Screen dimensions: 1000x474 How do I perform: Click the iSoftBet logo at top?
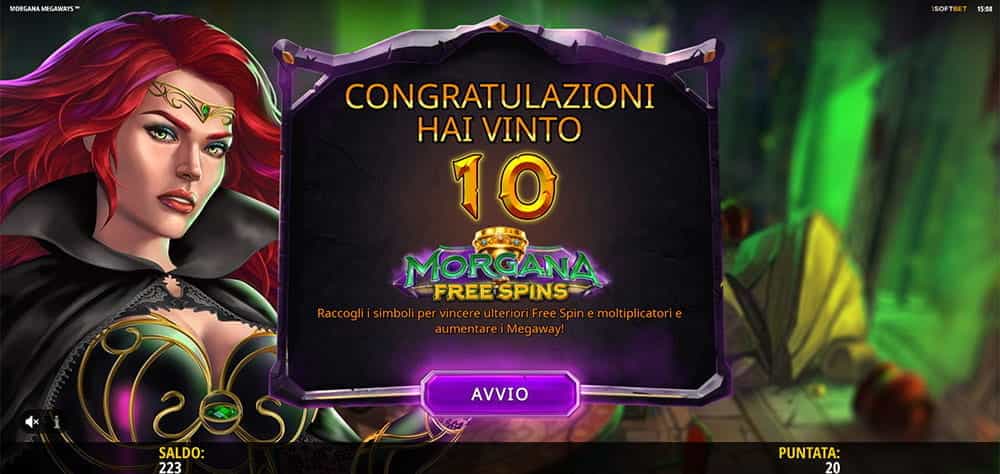950,9
